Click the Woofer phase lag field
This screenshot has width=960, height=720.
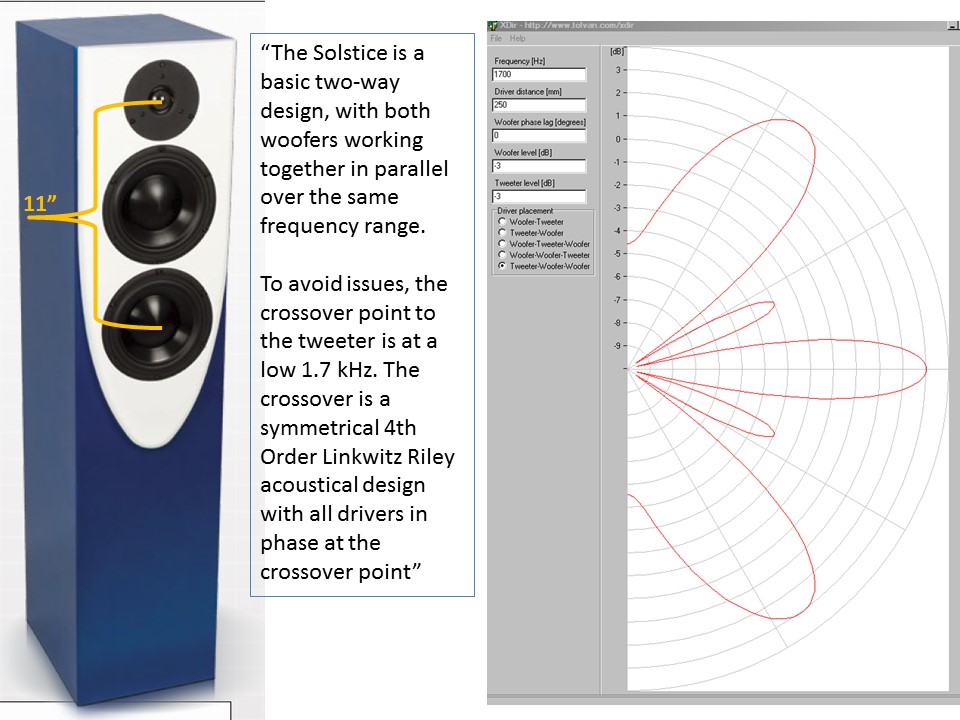539,135
